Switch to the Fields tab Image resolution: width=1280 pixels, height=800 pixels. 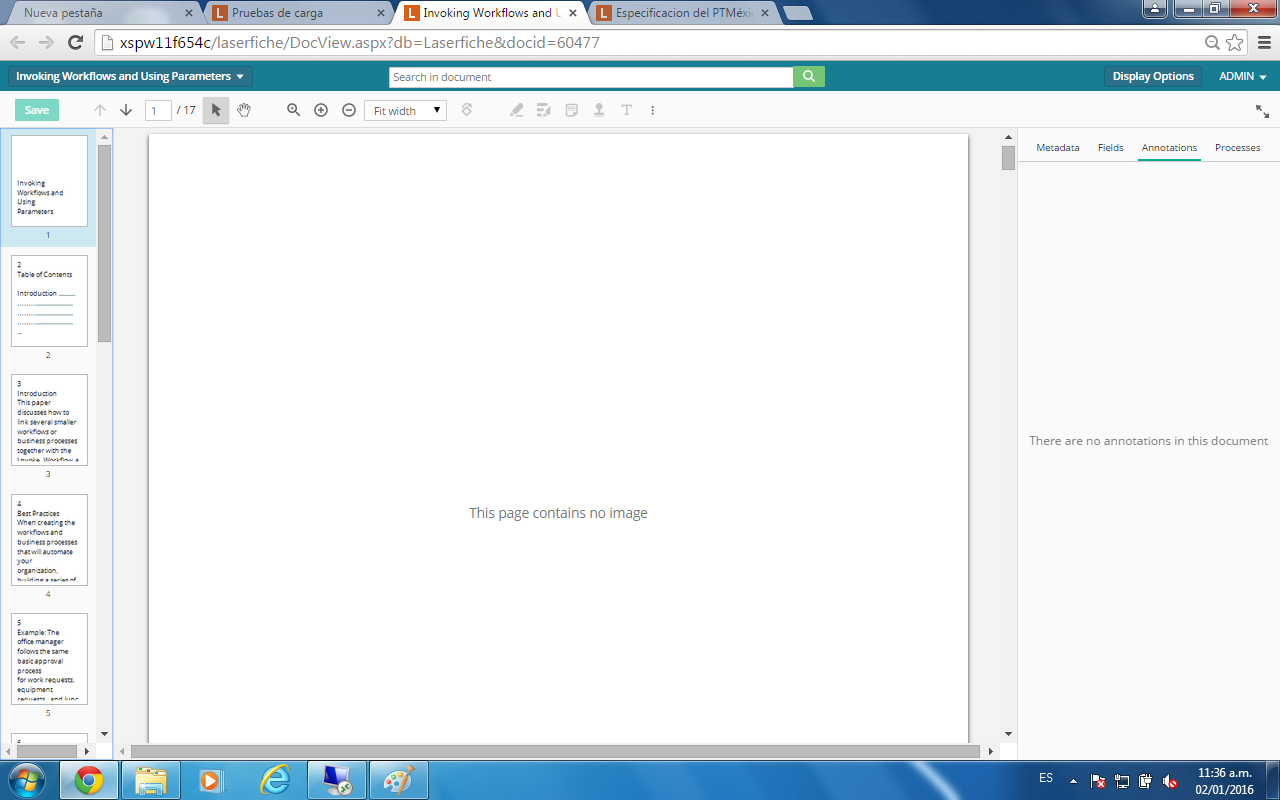pyautogui.click(x=1111, y=147)
